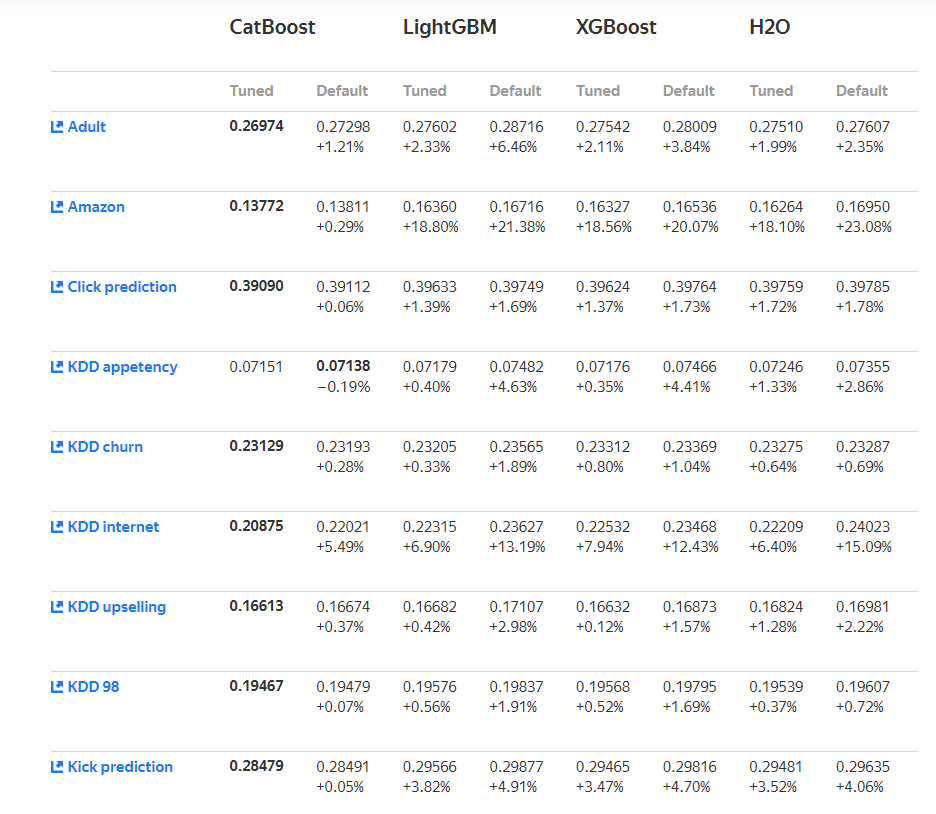Click the KDD 98 value 0.19539
Viewport: 936px width, 814px height.
(776, 687)
